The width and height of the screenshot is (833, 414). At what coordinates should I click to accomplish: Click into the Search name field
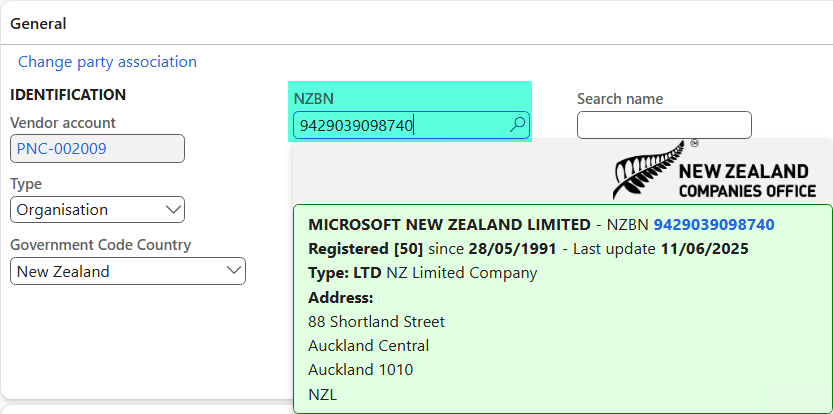pos(664,125)
